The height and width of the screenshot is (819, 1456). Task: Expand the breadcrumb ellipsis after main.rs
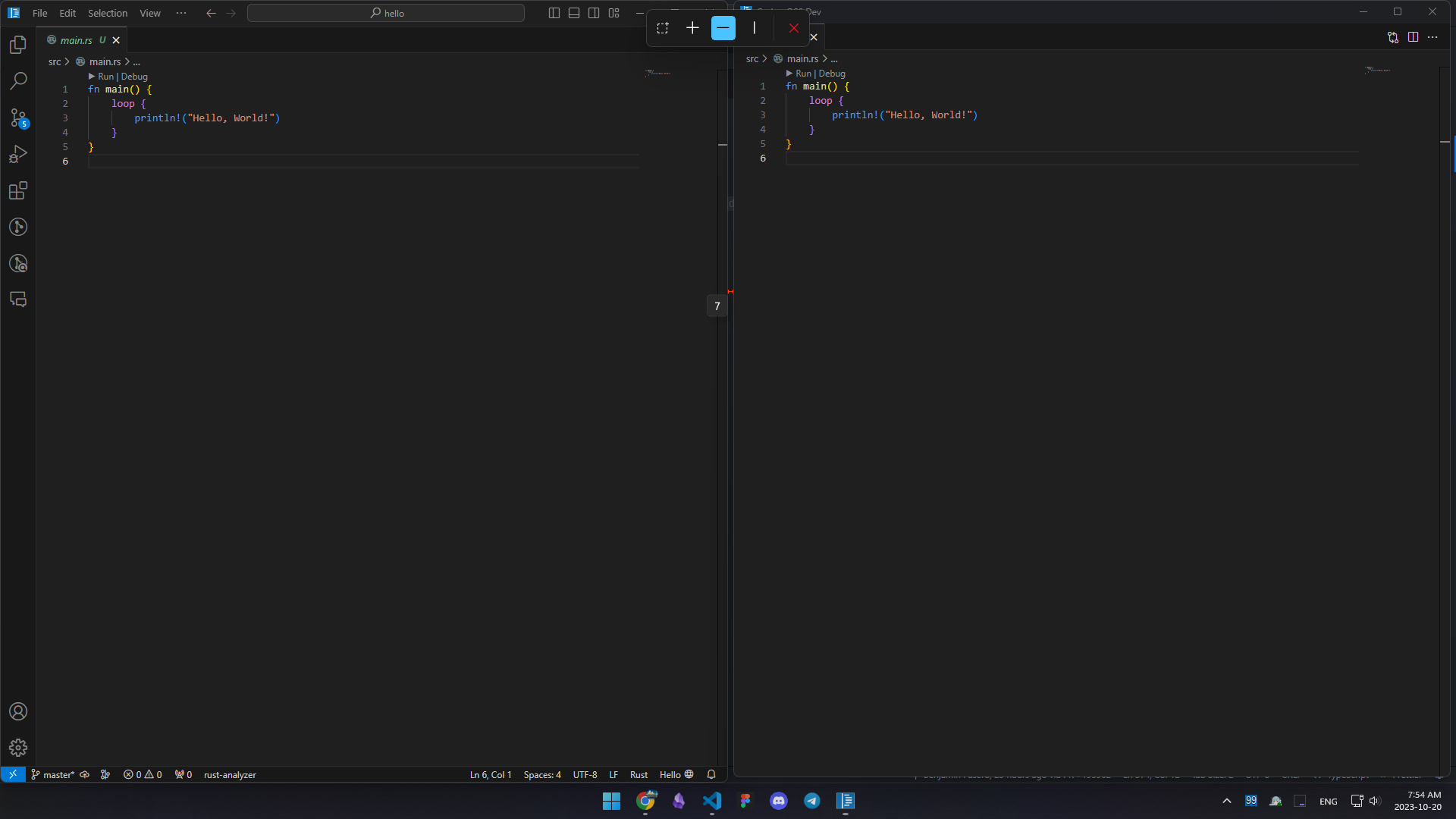(136, 61)
